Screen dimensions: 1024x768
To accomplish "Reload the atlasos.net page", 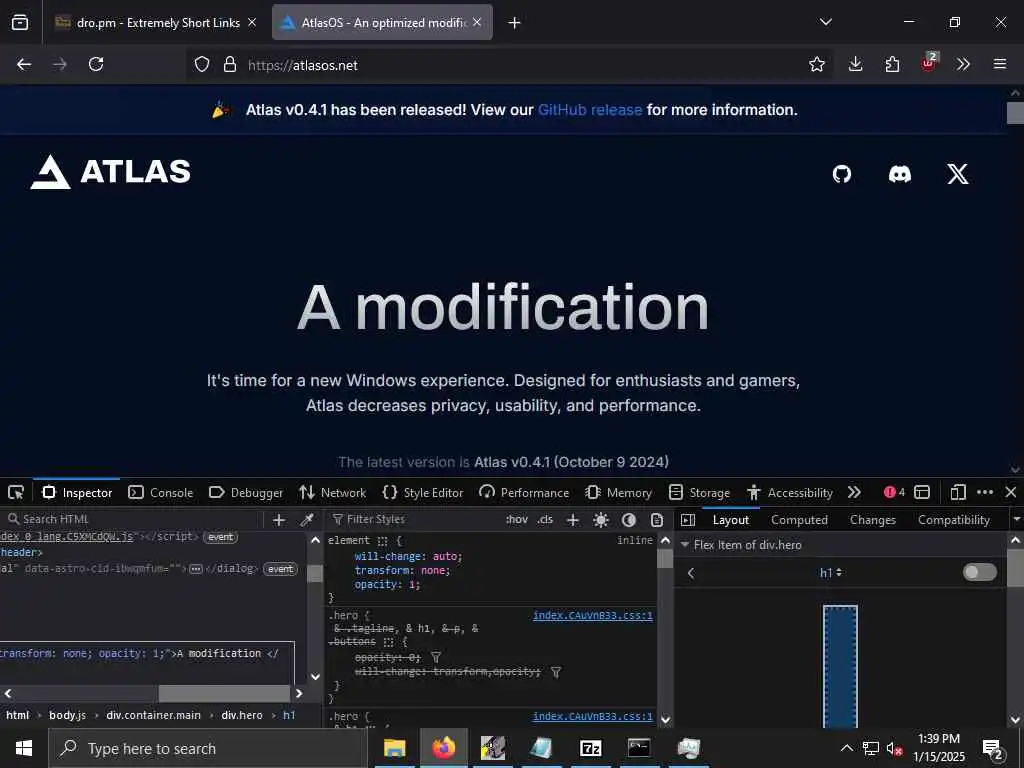I will coord(96,64).
